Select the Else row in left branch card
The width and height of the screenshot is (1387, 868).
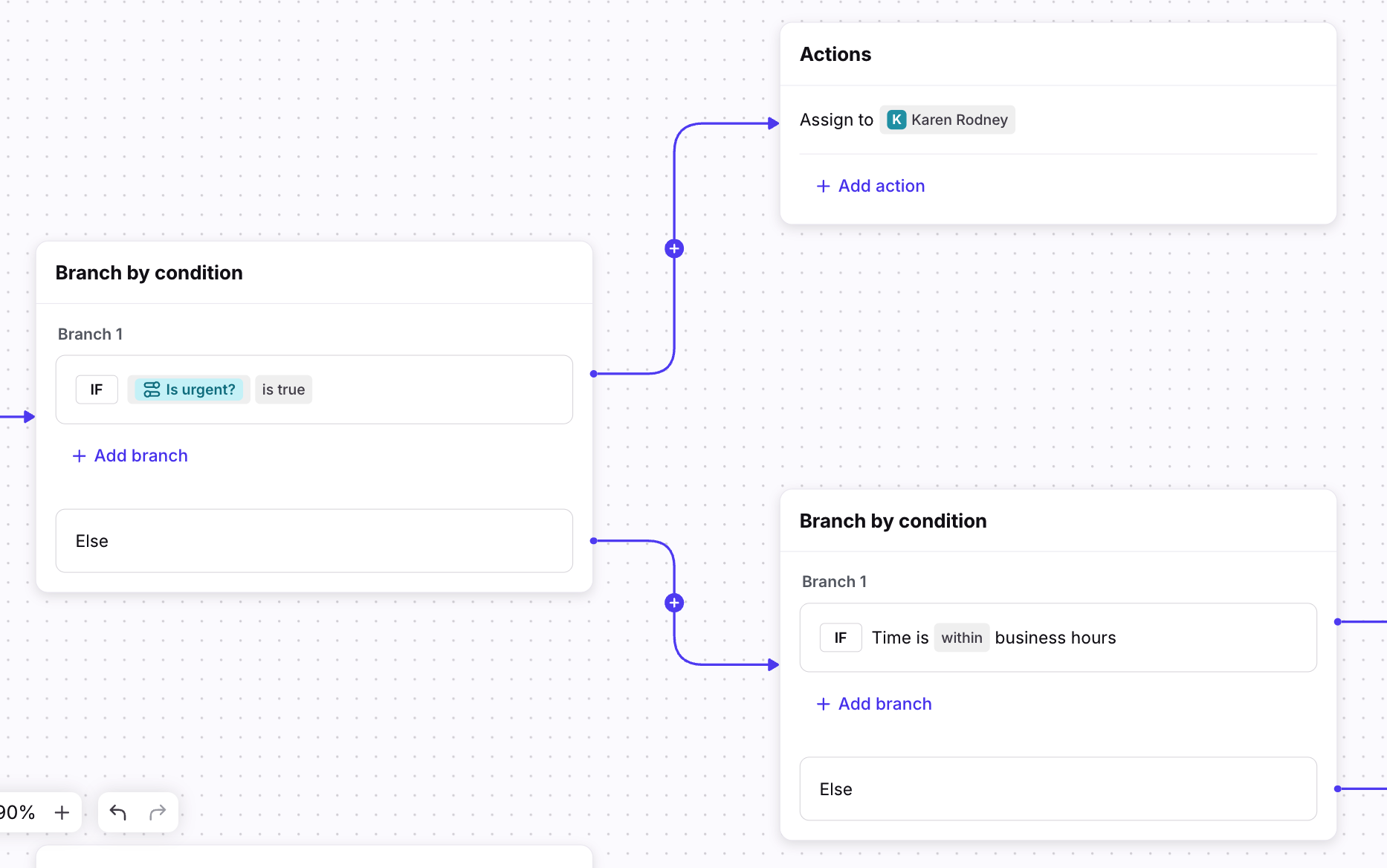point(314,541)
